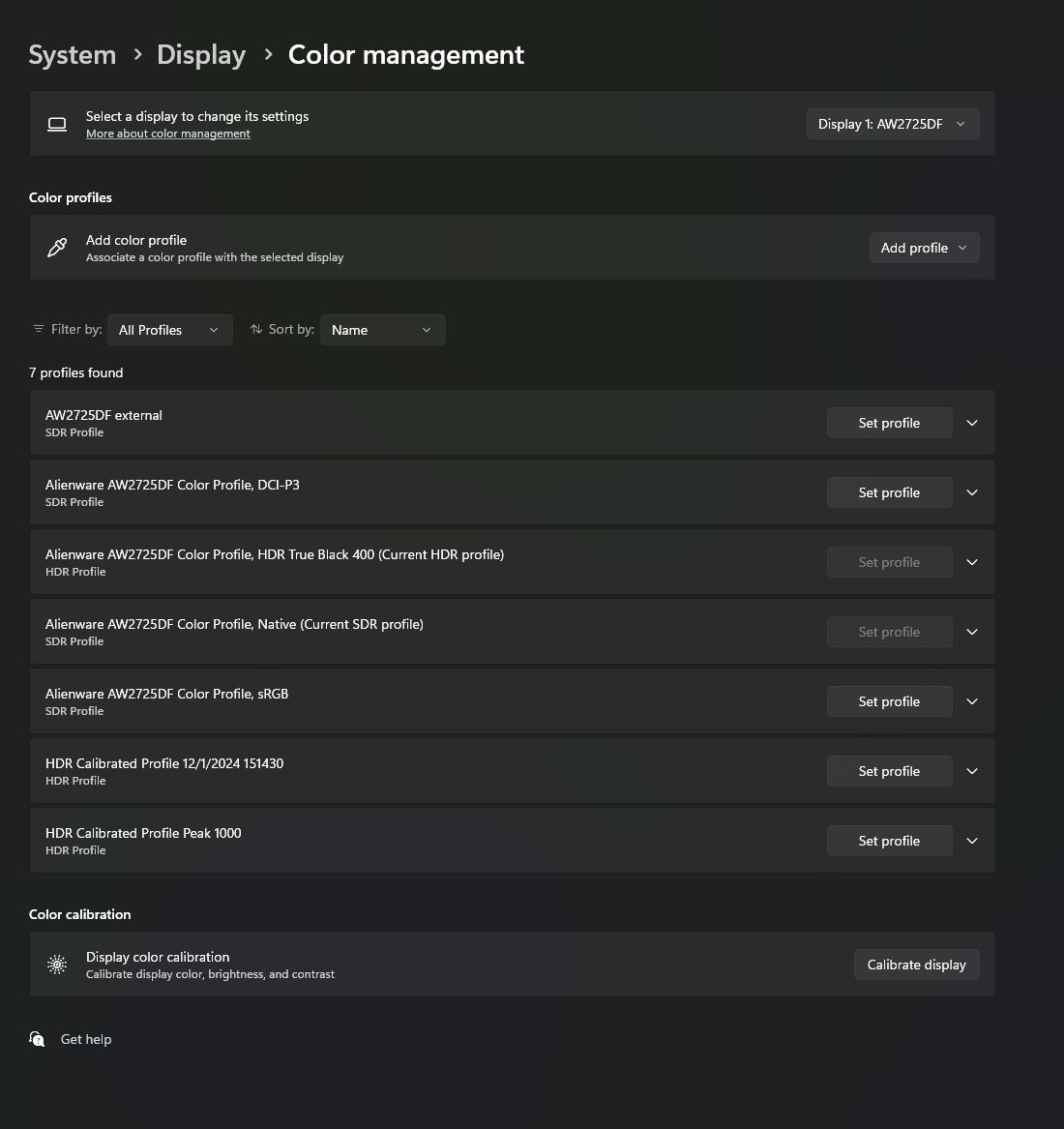1064x1129 pixels.
Task: Click the monitor icon beside Select a display
Action: click(x=57, y=124)
